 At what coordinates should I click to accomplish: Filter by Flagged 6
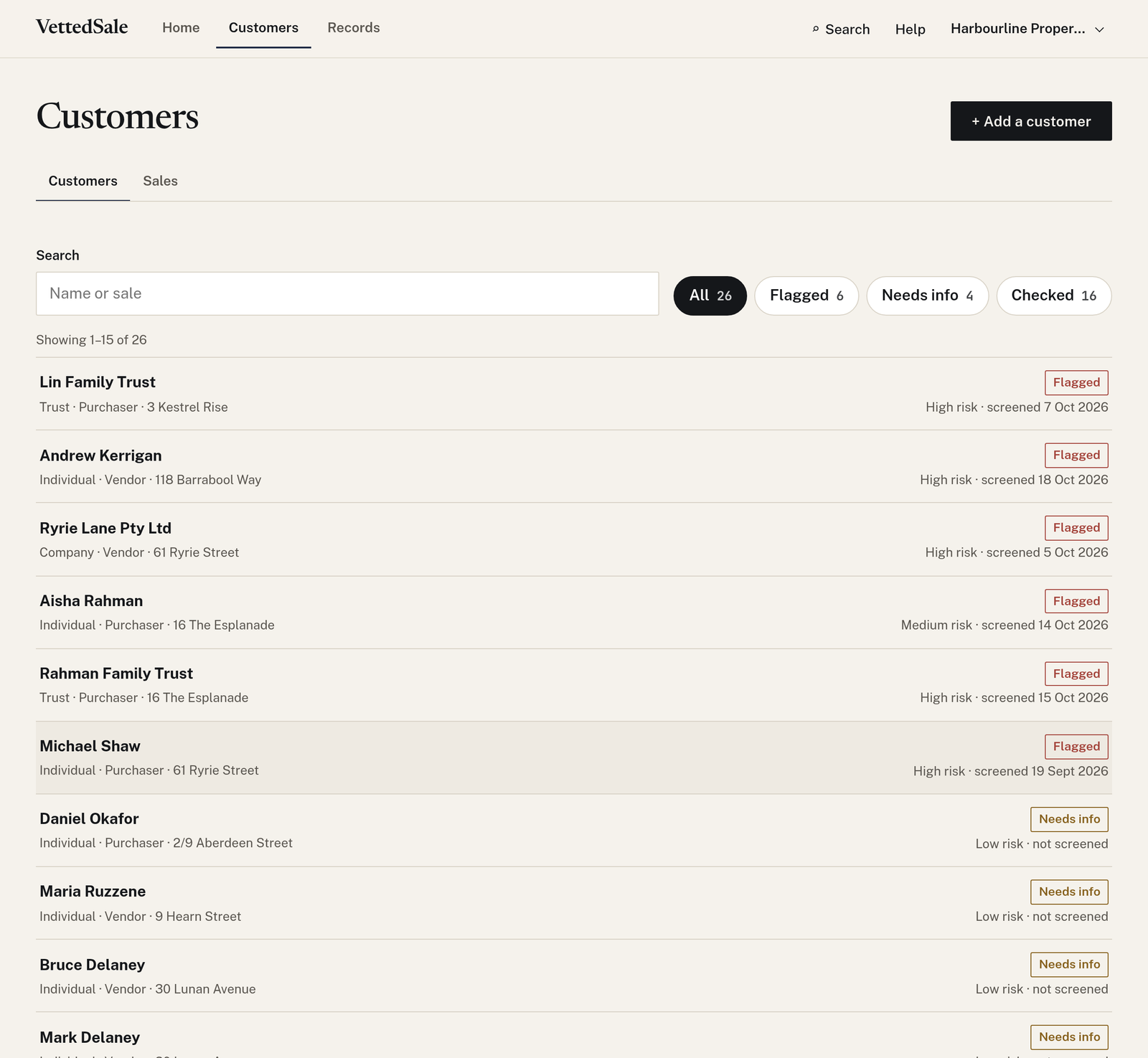click(806, 296)
